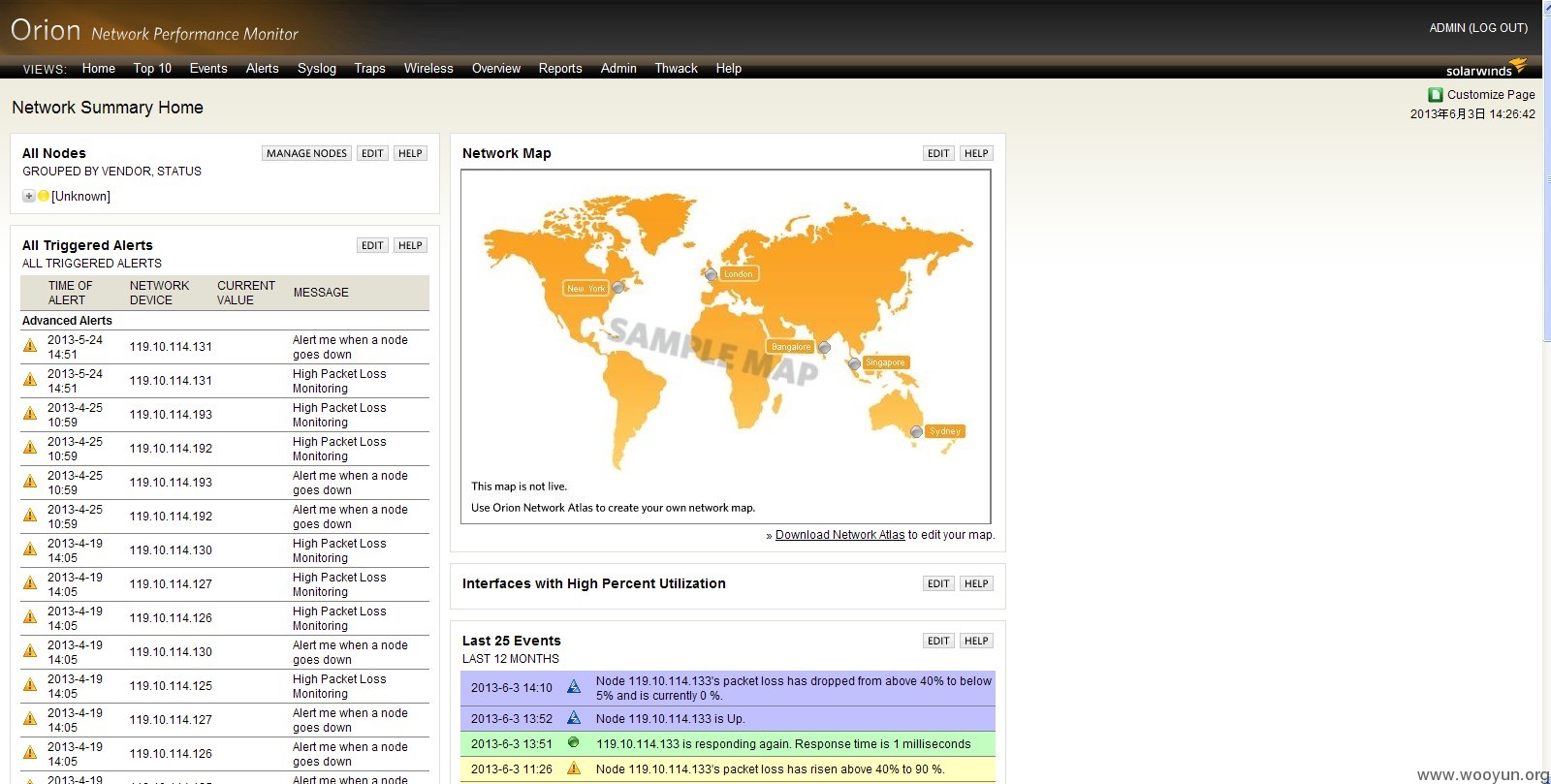Click MANAGE NODES button
The height and width of the screenshot is (784, 1551).
306,153
